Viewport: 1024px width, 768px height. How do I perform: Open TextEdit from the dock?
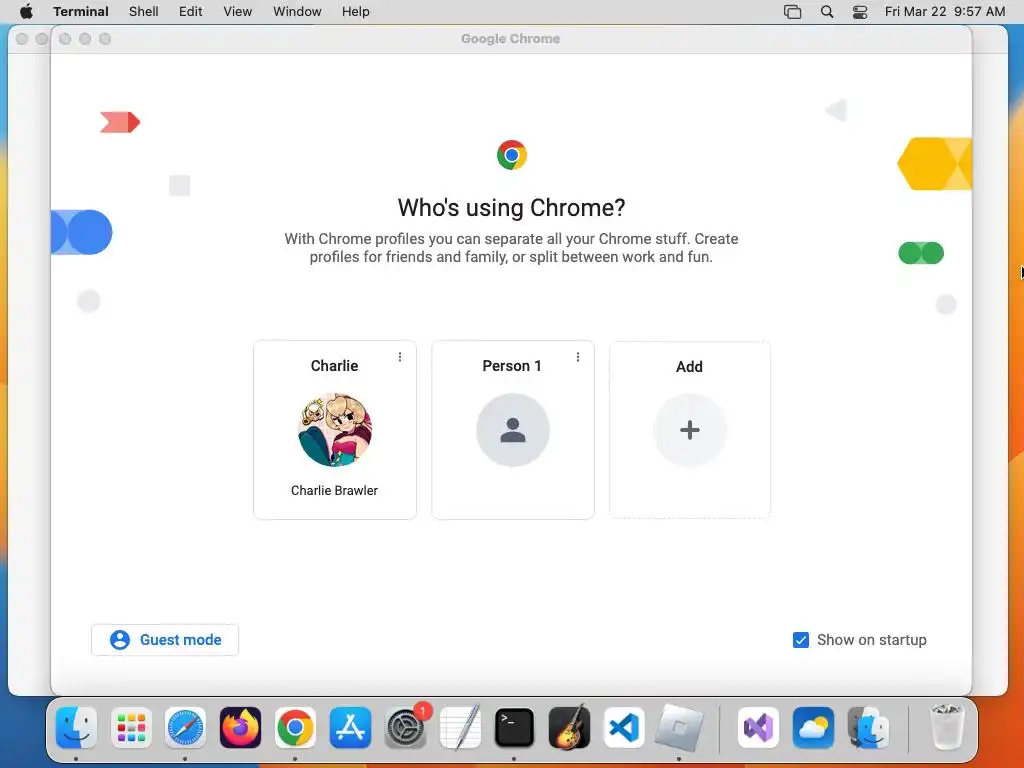[x=460, y=728]
